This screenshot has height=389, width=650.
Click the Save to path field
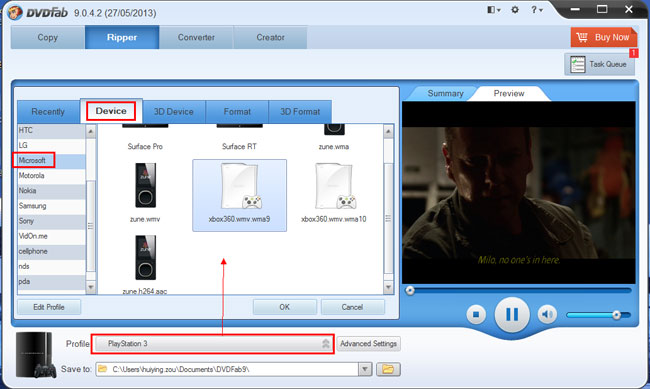point(227,369)
